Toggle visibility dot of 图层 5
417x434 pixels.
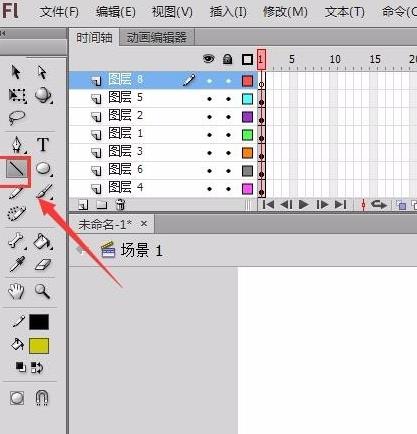tap(209, 99)
